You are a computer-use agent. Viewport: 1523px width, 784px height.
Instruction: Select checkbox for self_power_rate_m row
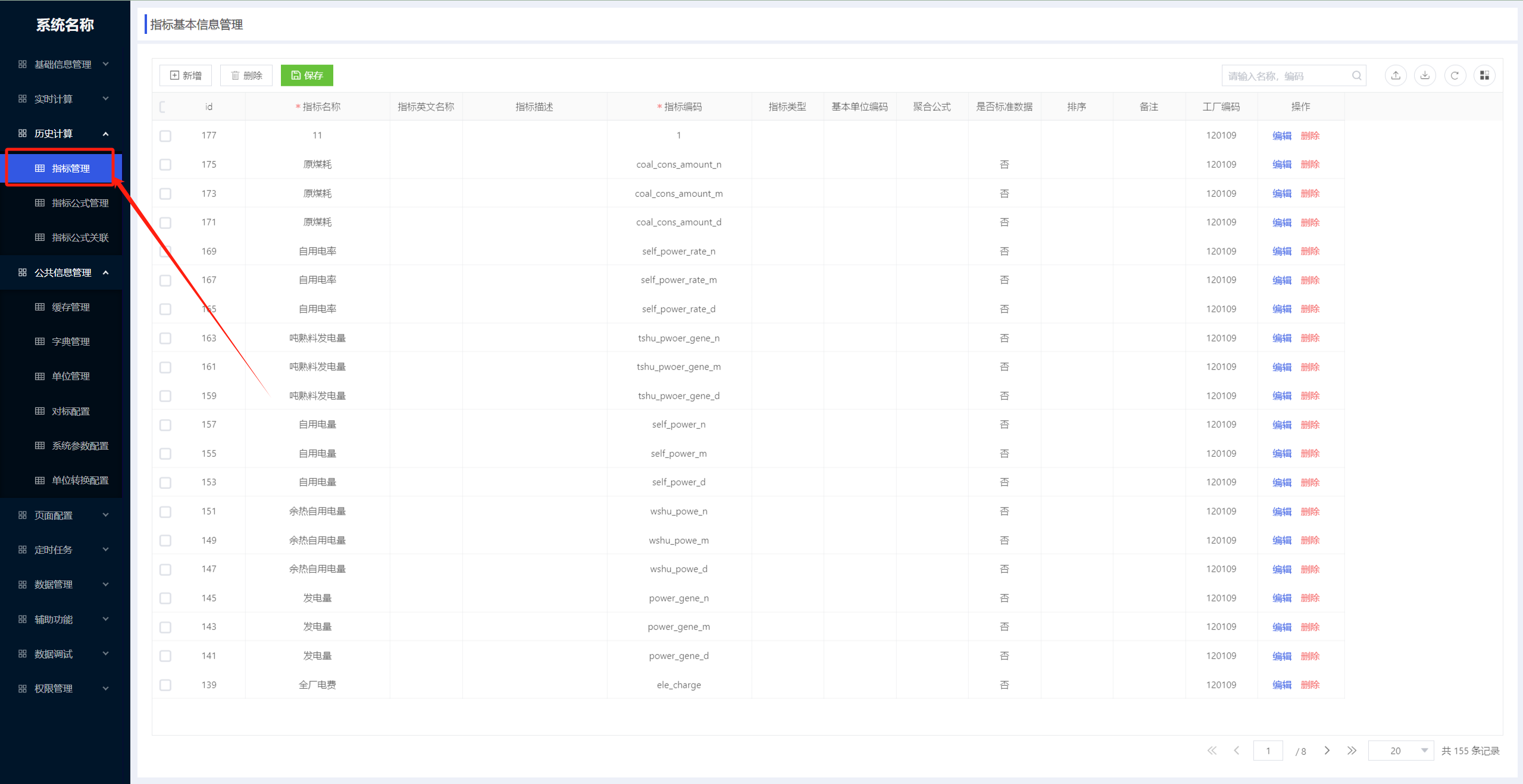coord(165,280)
